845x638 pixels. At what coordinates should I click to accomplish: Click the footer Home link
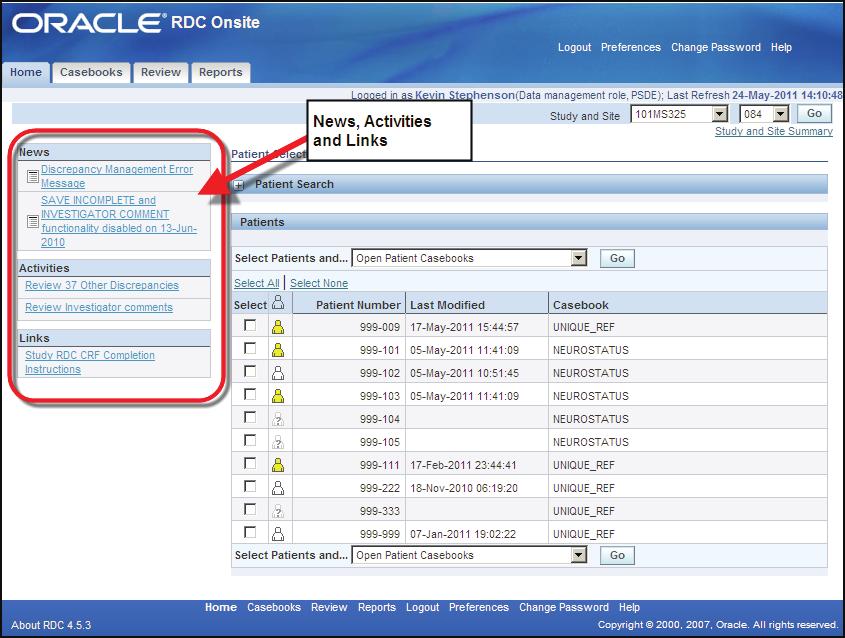coord(221,607)
